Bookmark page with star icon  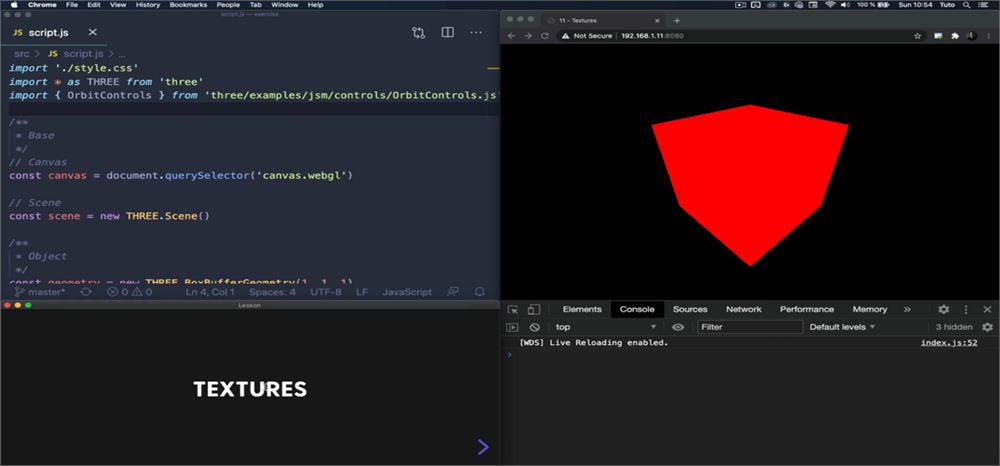tap(917, 36)
